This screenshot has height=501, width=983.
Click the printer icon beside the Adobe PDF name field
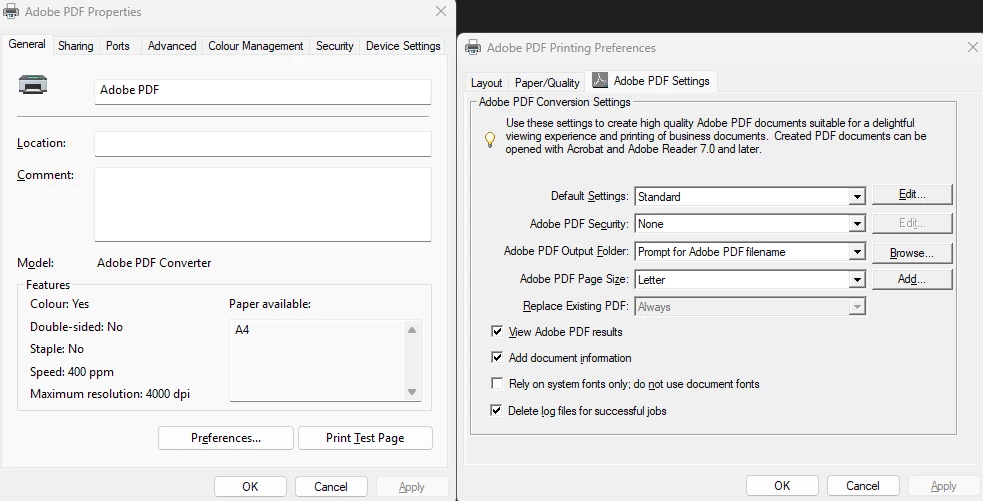(x=33, y=85)
